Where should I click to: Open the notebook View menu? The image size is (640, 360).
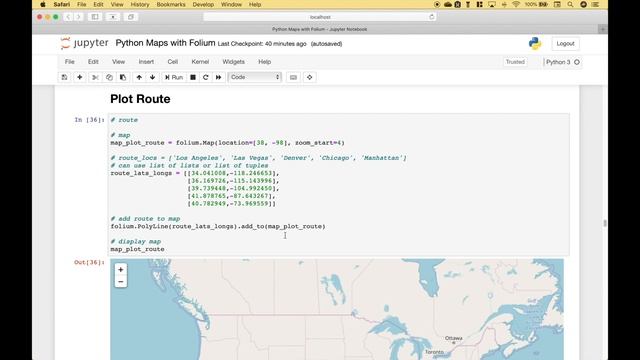point(118,62)
